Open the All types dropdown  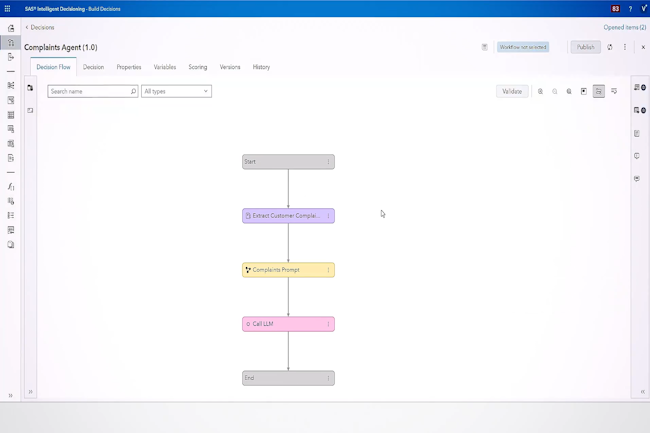click(x=176, y=91)
